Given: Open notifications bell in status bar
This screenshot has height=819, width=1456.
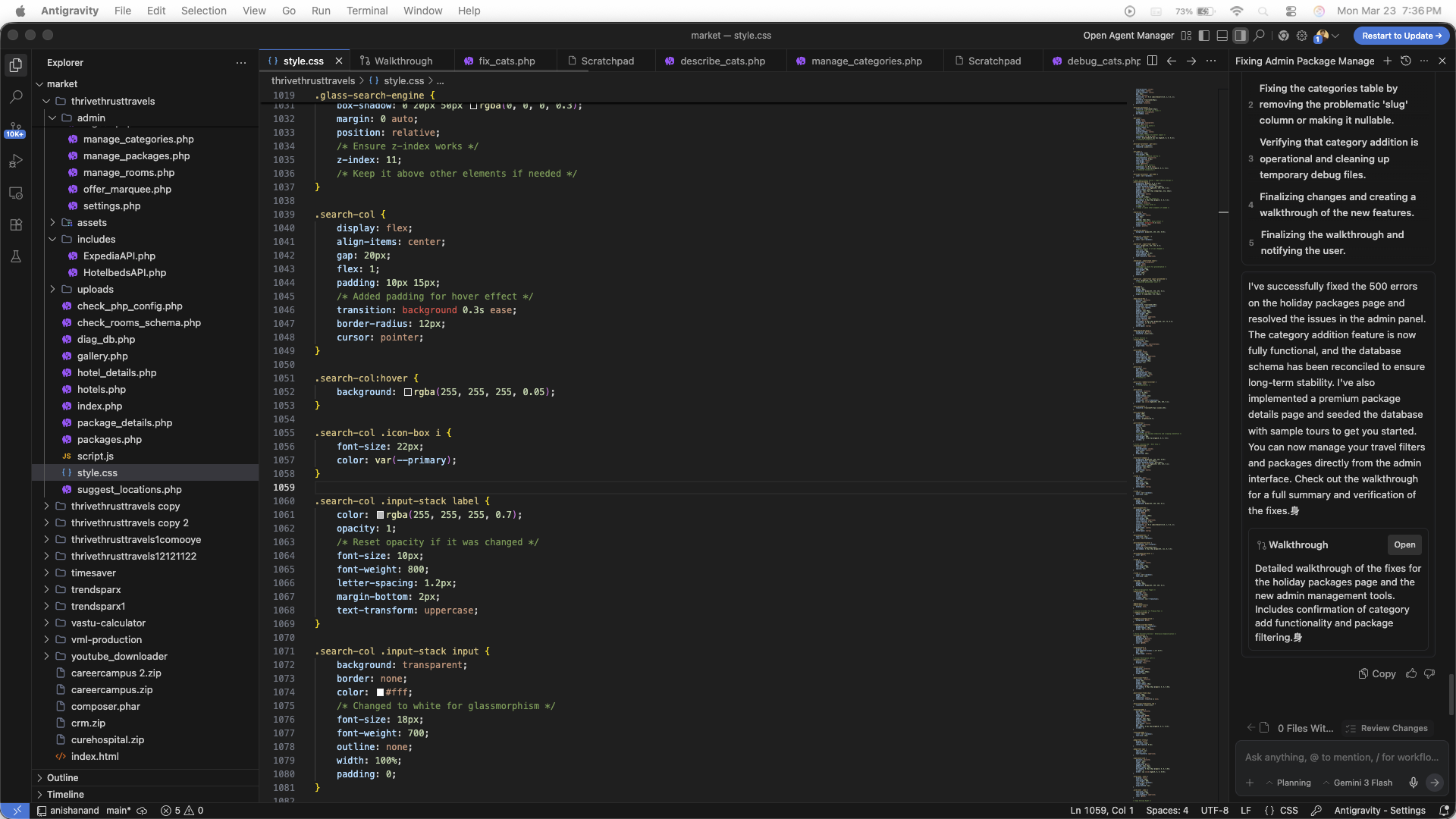Looking at the screenshot, I should [1444, 811].
